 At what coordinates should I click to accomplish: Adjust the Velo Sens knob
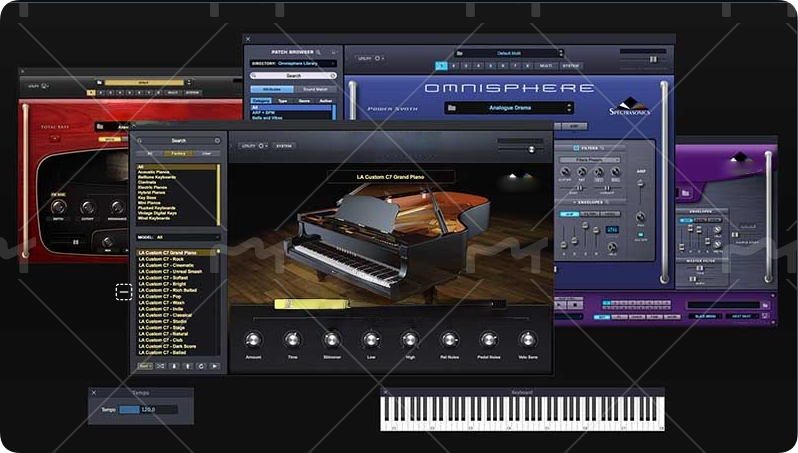[x=528, y=339]
